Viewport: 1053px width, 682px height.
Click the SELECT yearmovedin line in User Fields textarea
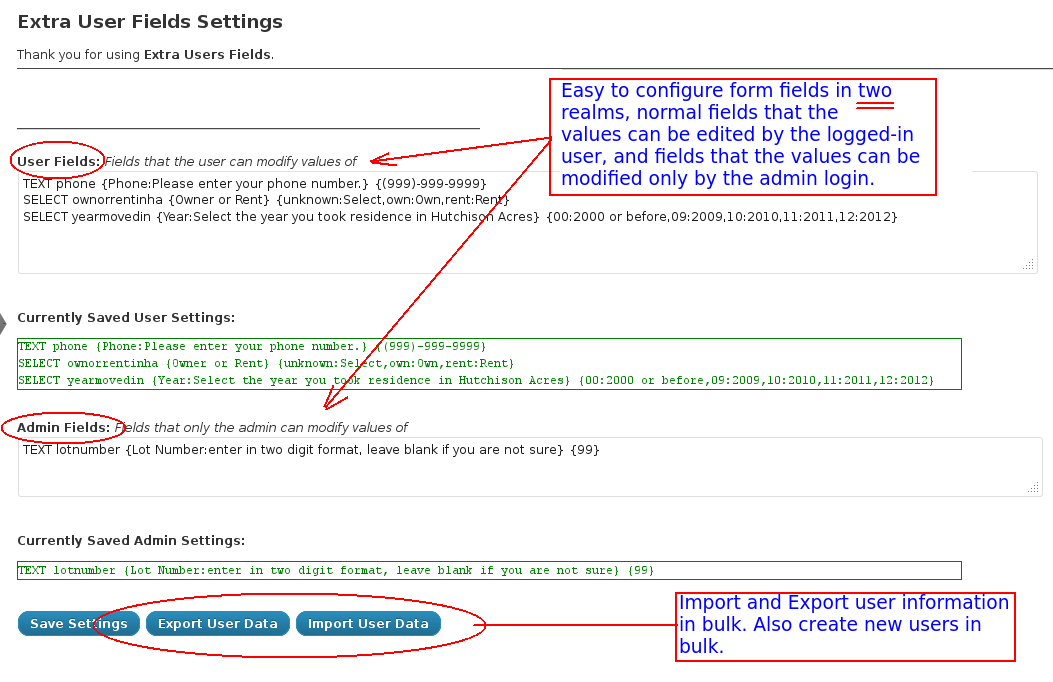point(460,216)
